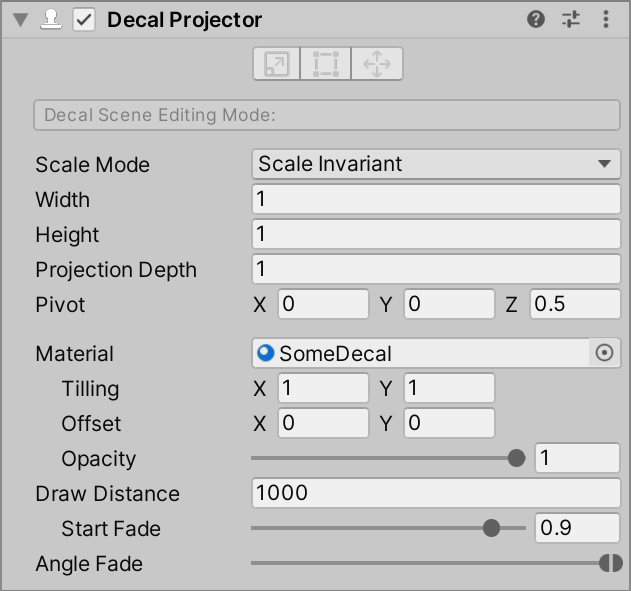Open the Scale Mode dropdown
This screenshot has height=591, width=631.
436,164
